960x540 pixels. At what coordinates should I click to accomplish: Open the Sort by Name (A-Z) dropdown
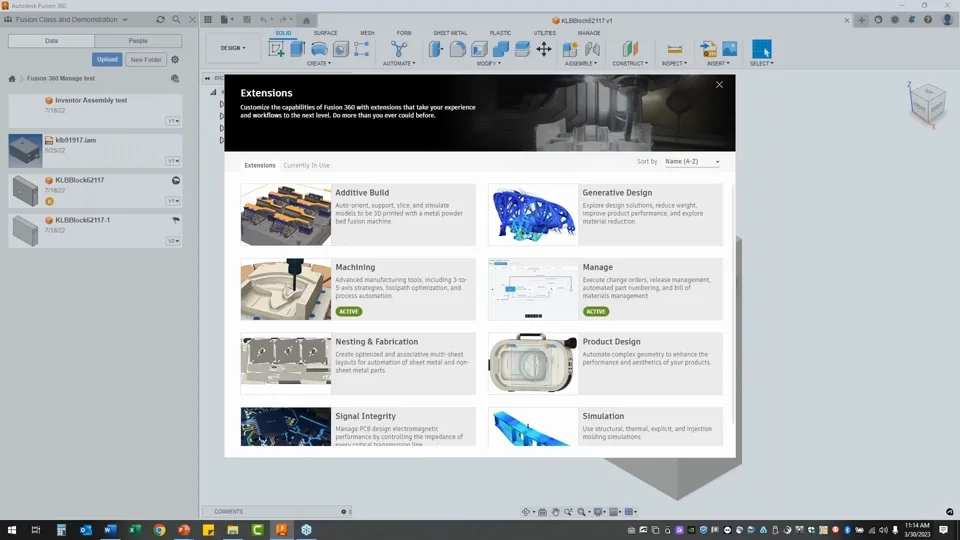692,161
